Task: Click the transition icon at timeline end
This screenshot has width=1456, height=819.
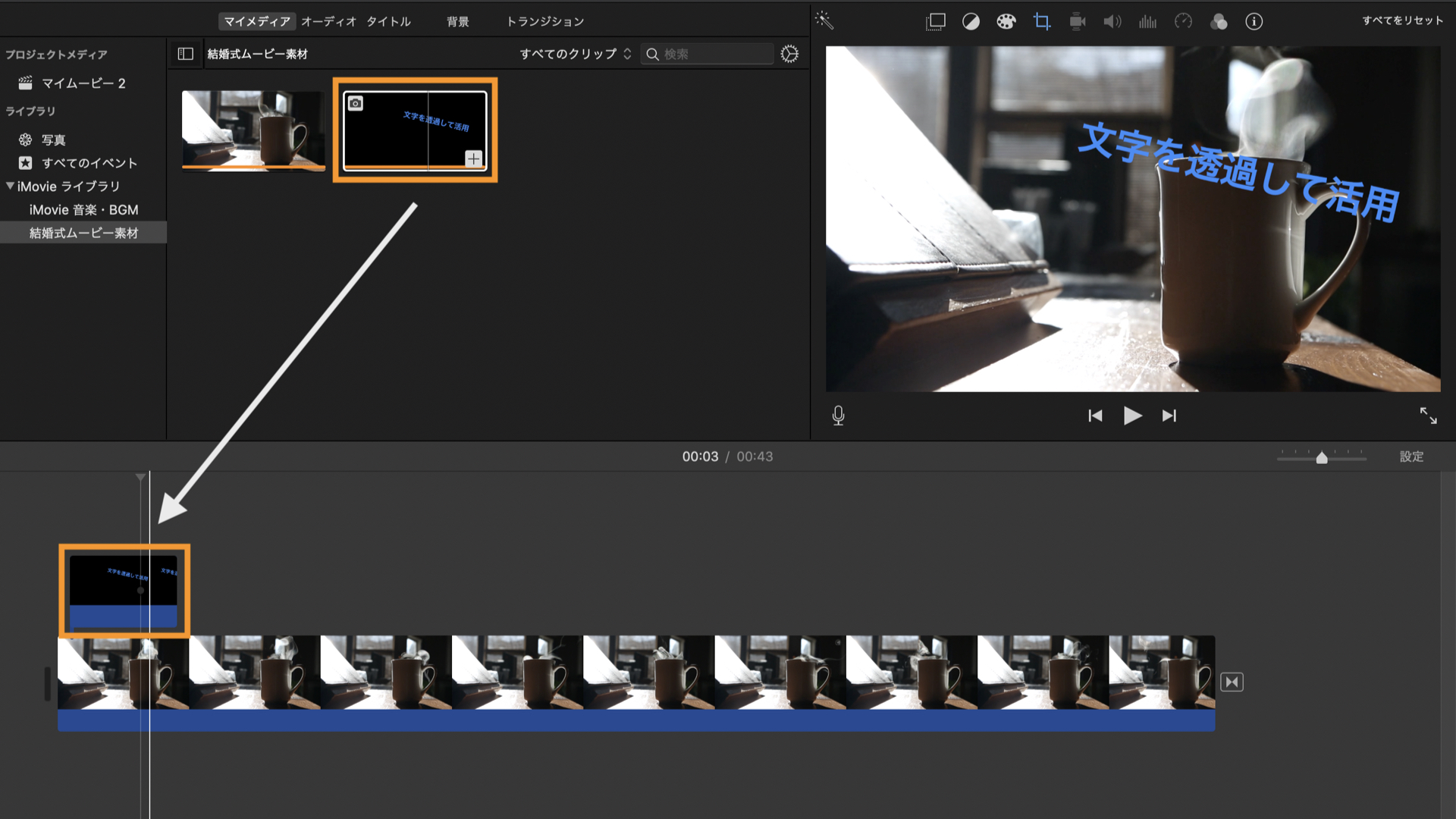Action: click(1232, 682)
